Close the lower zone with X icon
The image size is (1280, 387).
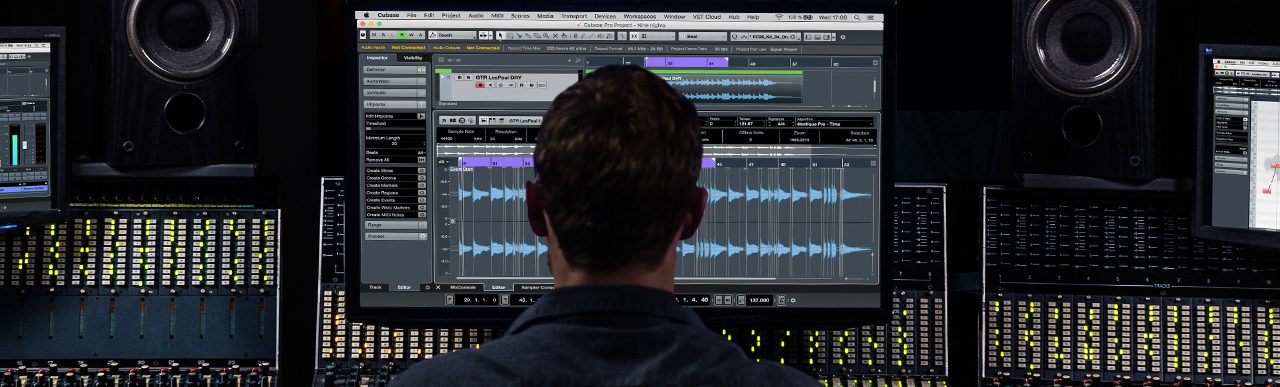438,287
